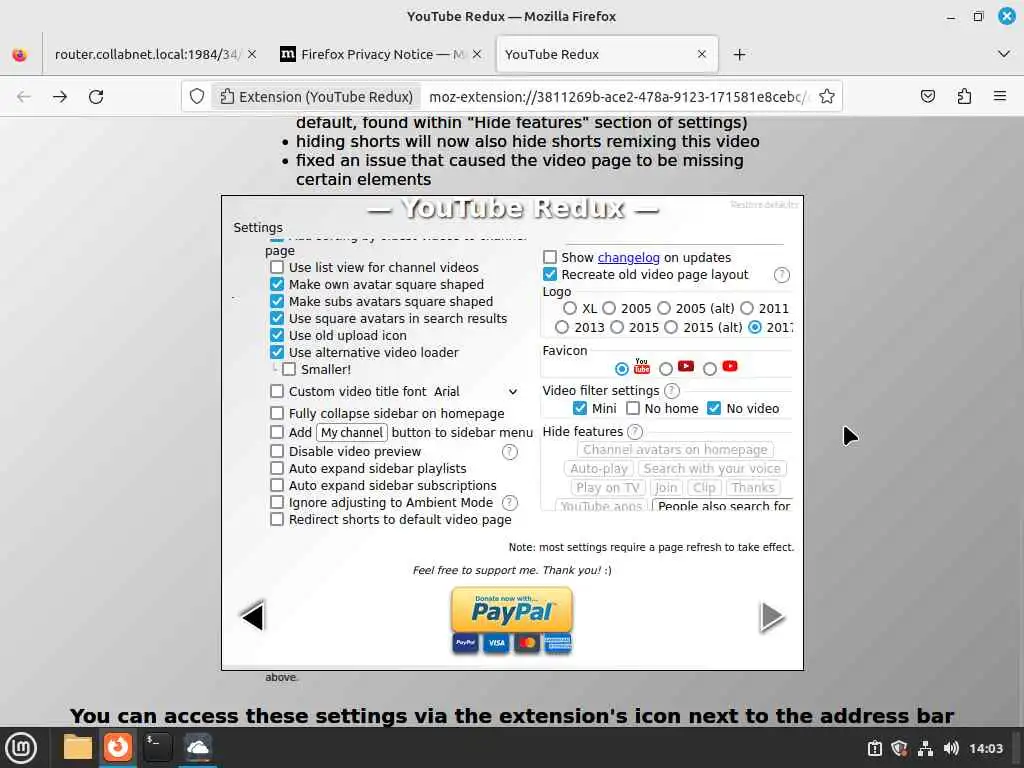Check Auto expand sidebar subscriptions
Screen dimensions: 1024x768
(x=277, y=485)
